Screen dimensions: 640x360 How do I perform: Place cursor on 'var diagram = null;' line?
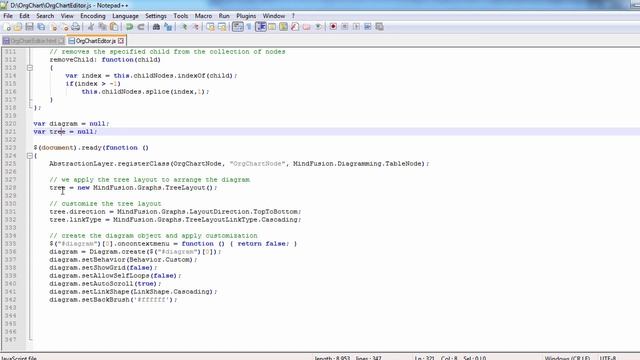point(71,124)
